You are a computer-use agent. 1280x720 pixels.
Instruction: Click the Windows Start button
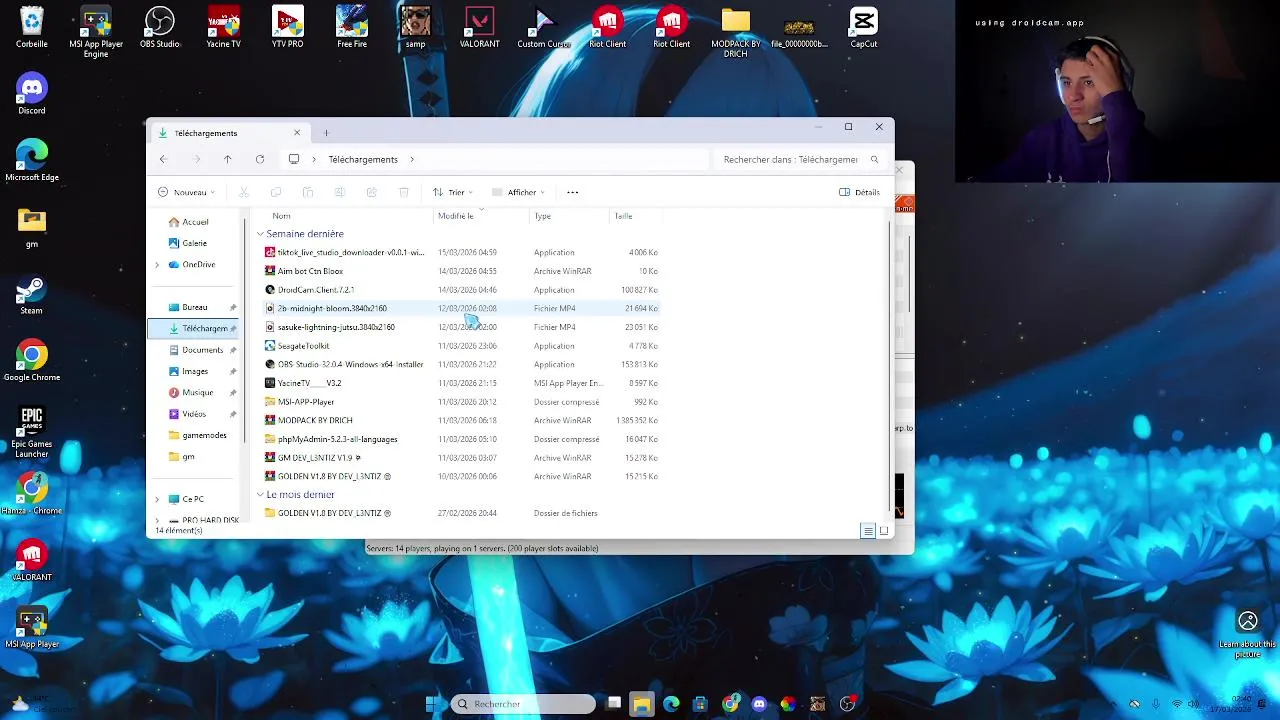pos(434,704)
